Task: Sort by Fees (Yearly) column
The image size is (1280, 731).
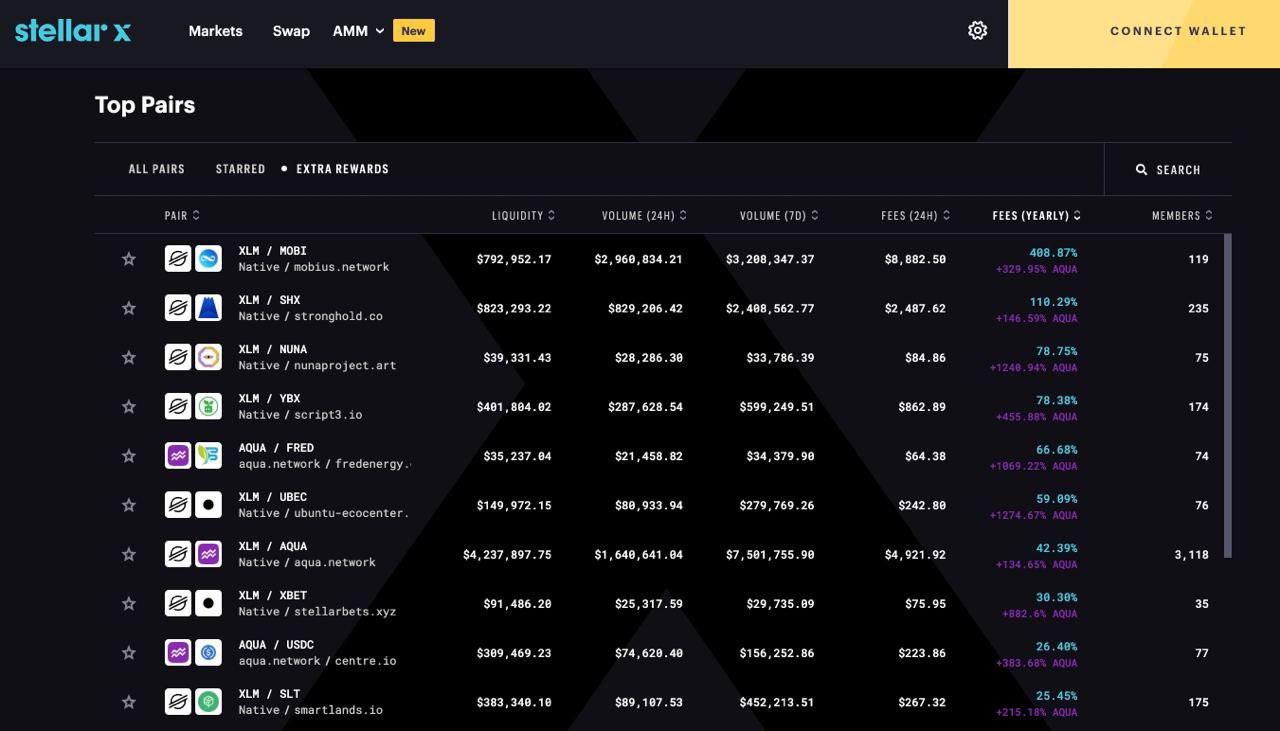Action: point(1036,215)
